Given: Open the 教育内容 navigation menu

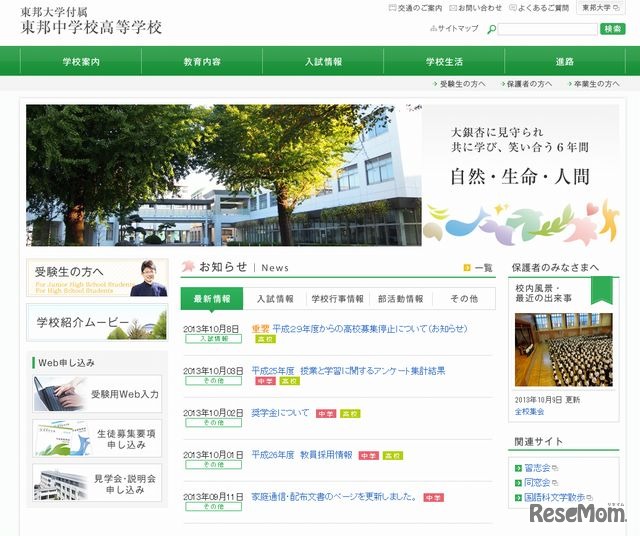Looking at the screenshot, I should point(202,61).
